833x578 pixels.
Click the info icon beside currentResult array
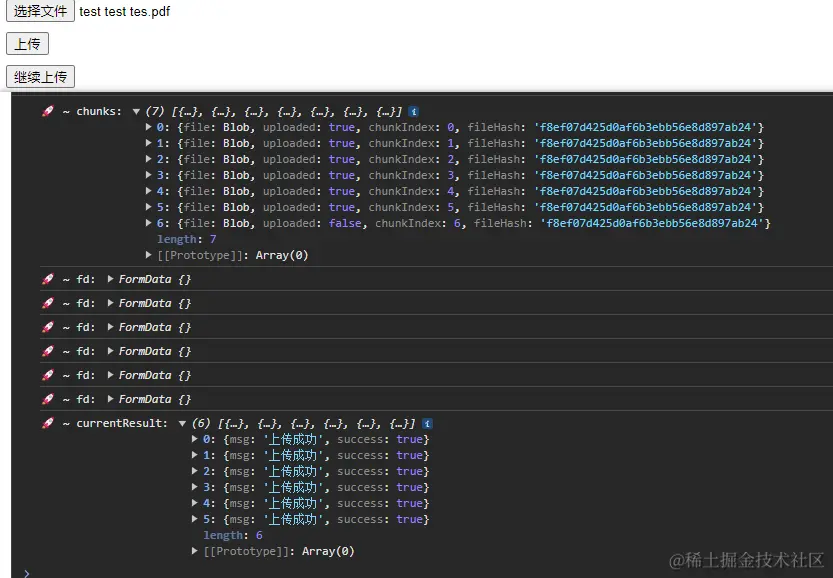(427, 423)
